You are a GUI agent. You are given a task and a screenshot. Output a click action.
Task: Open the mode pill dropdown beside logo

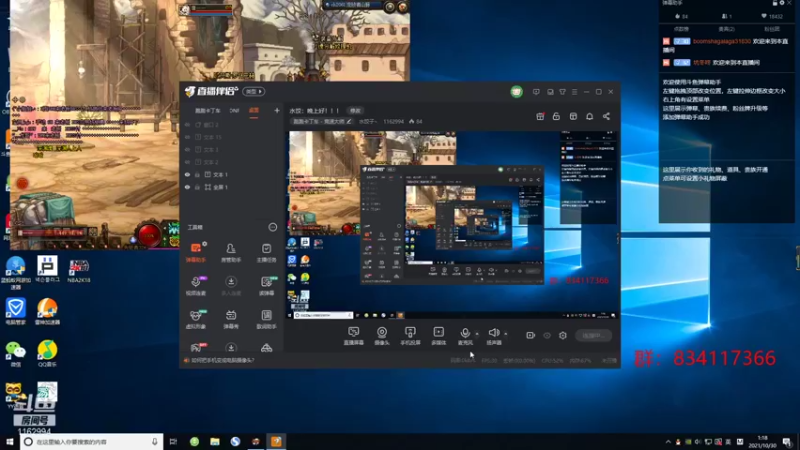[x=254, y=92]
